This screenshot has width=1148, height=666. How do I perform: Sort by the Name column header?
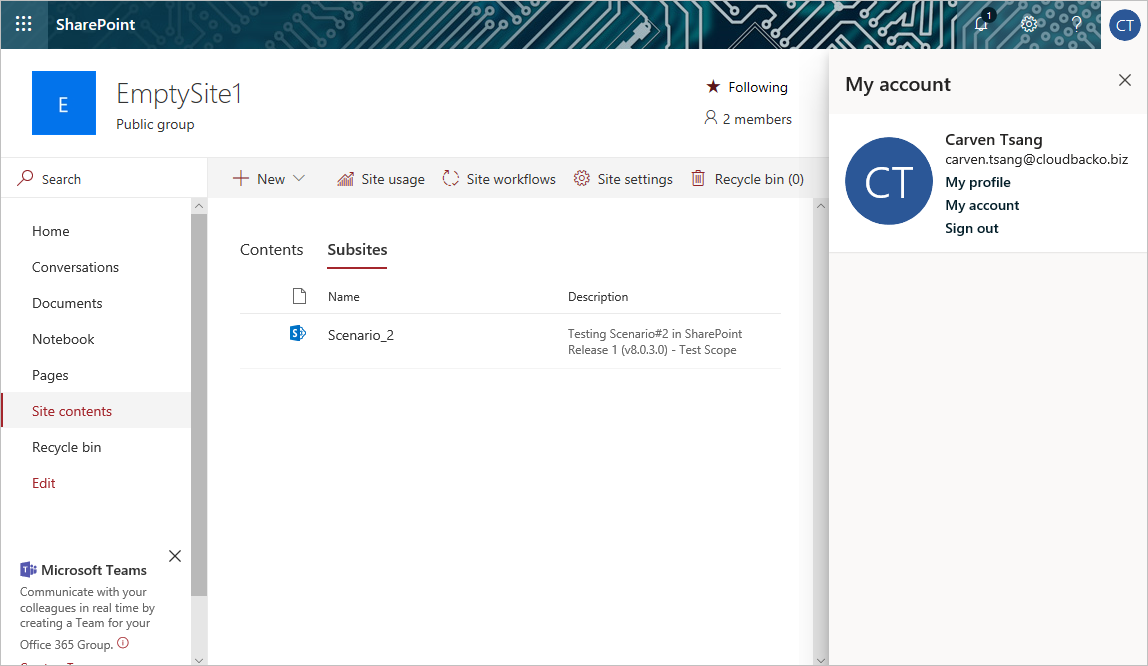[343, 296]
